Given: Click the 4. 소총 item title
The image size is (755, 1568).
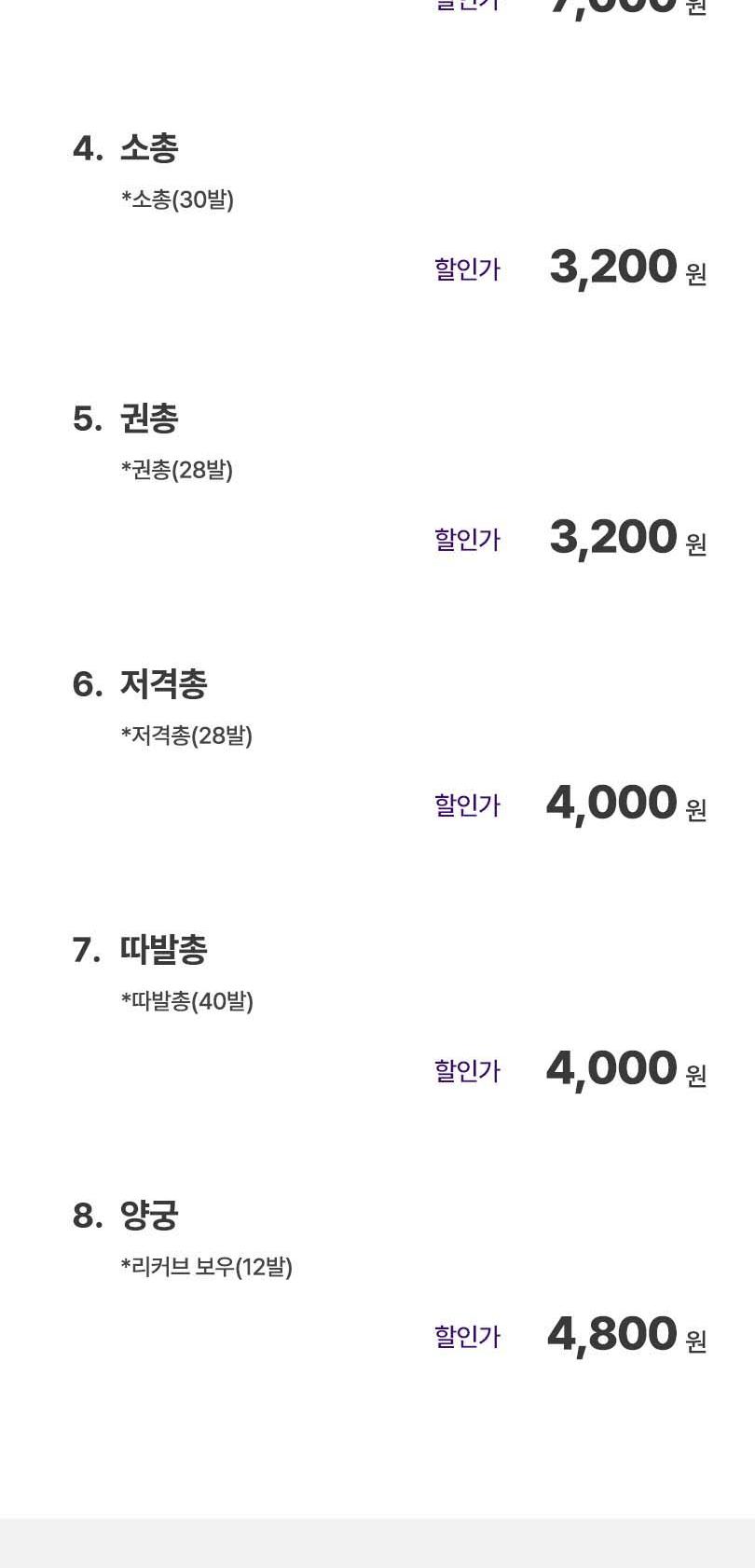Looking at the screenshot, I should click(126, 148).
